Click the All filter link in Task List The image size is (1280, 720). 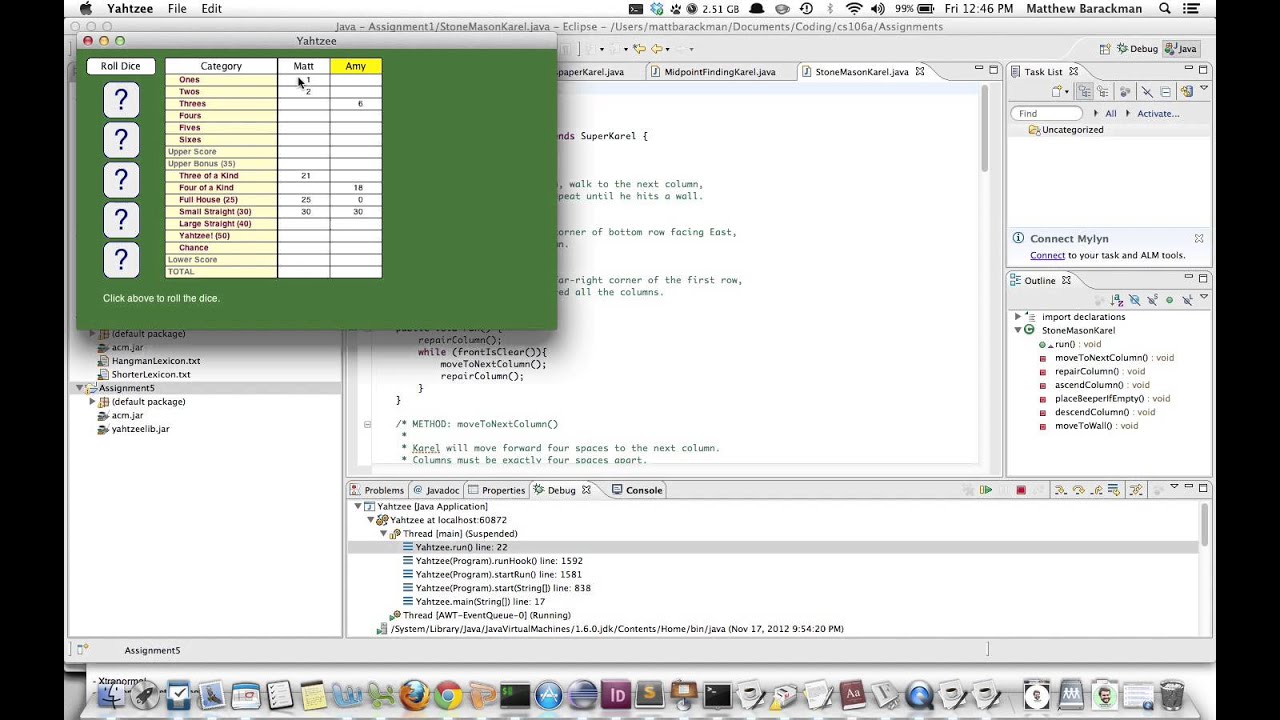click(1110, 113)
